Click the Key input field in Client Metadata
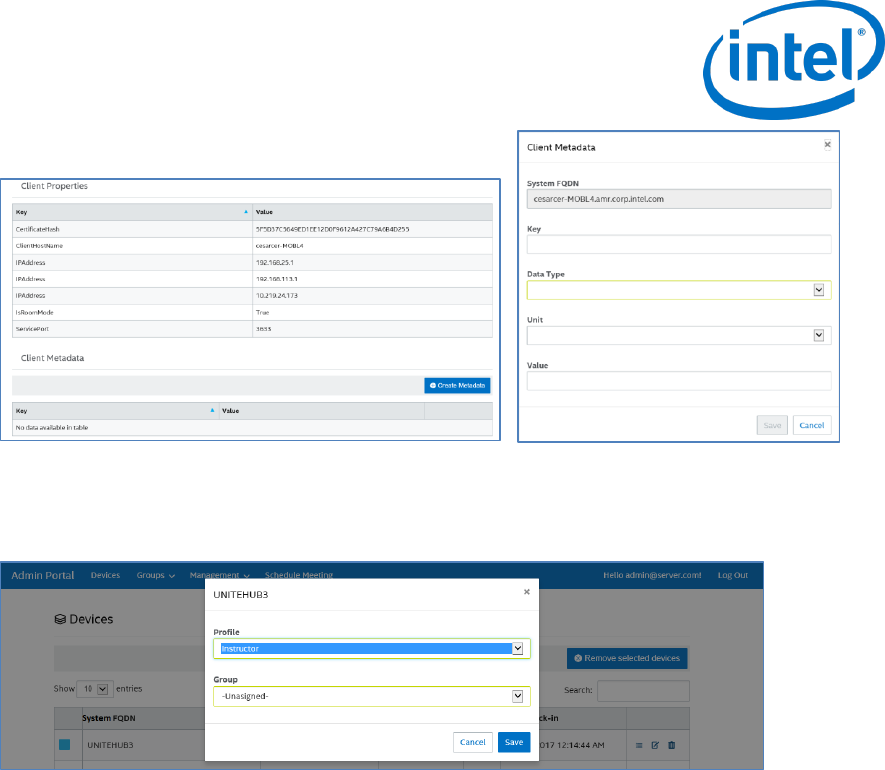Image resolution: width=885 pixels, height=770 pixels. tap(679, 245)
